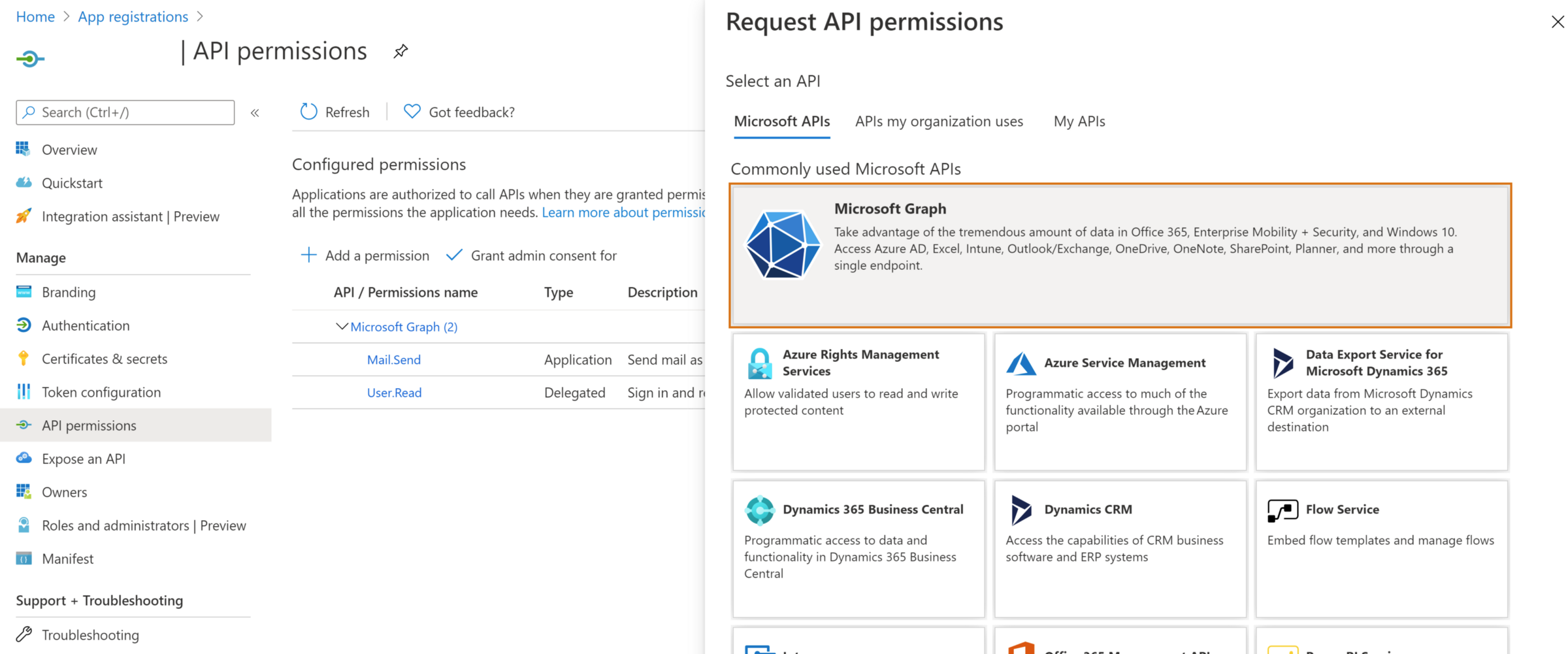Collapse the sidebar with double chevron
The height and width of the screenshot is (654, 1568).
point(255,113)
